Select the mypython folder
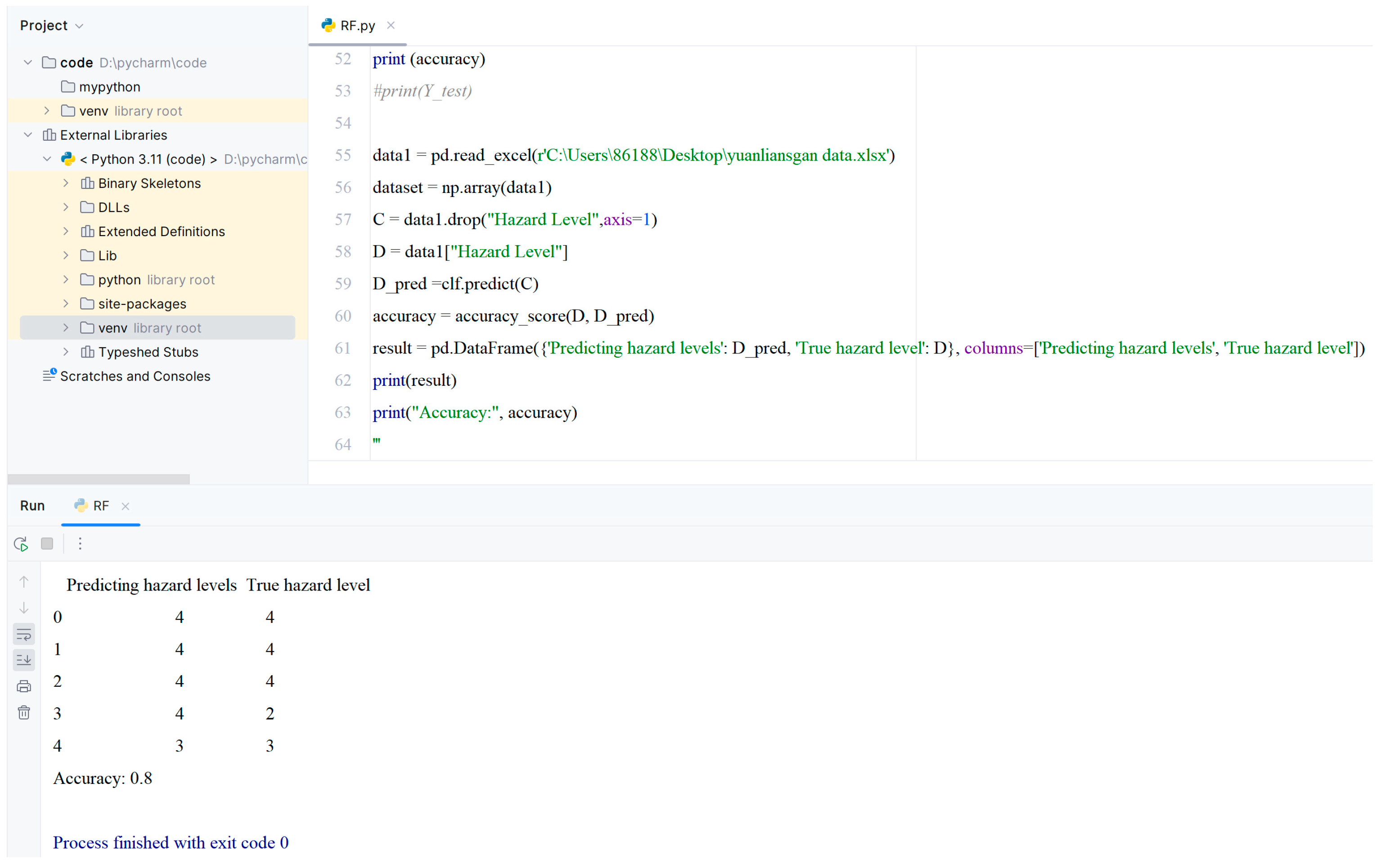Image resolution: width=1380 pixels, height=868 pixels. pyautogui.click(x=109, y=87)
